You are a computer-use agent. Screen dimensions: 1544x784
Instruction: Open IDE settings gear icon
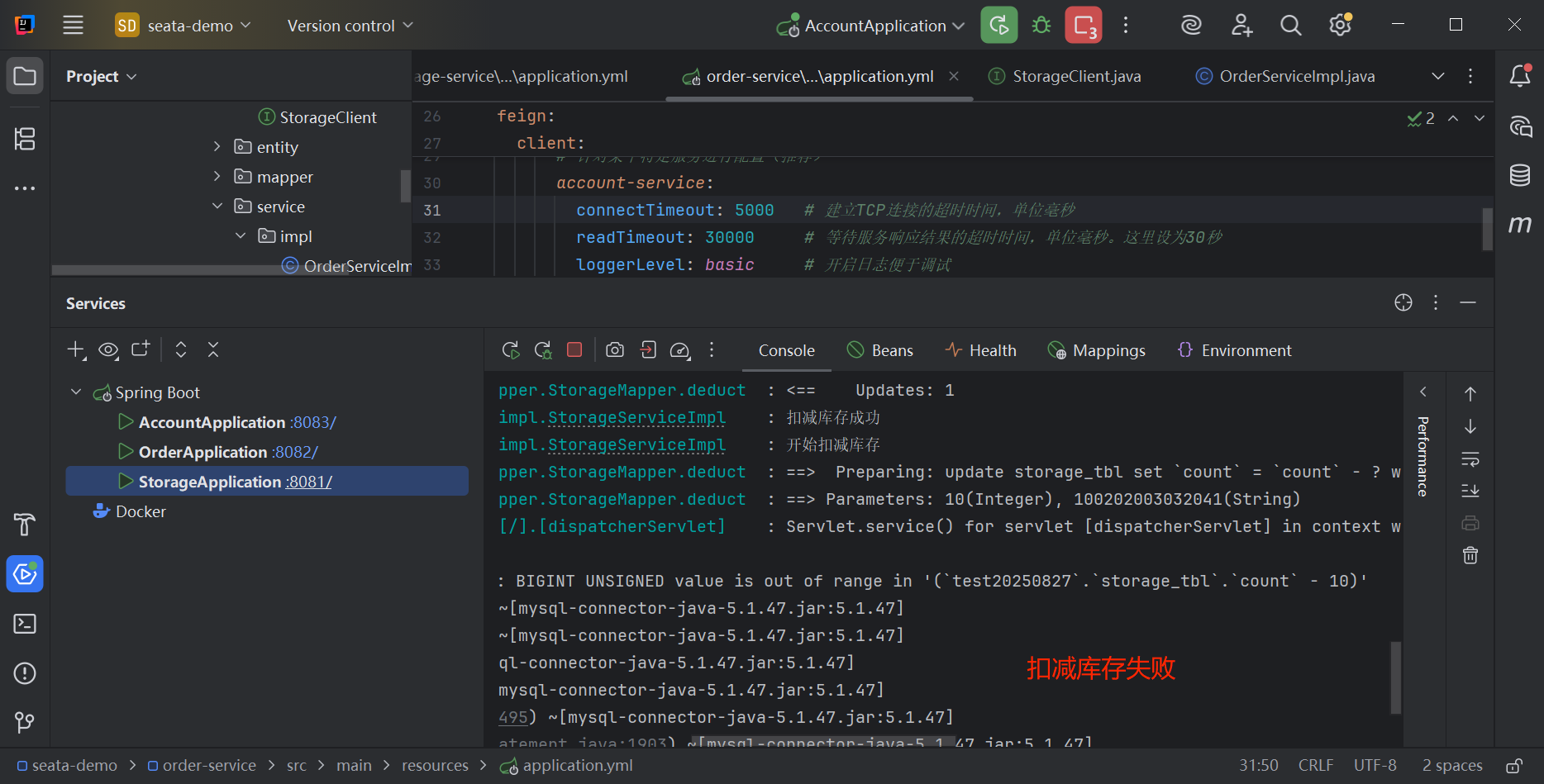1340,25
